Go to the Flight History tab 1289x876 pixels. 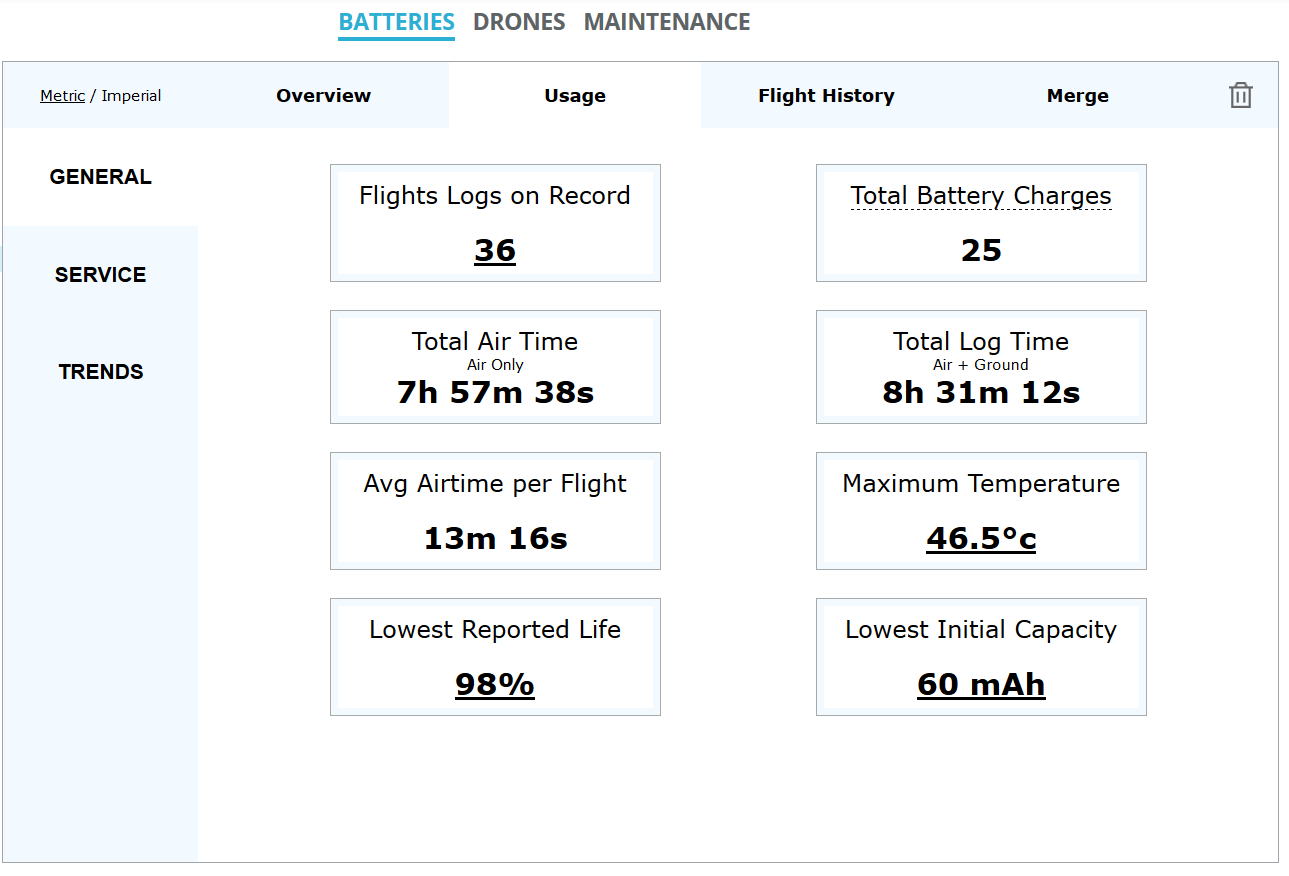click(x=826, y=96)
